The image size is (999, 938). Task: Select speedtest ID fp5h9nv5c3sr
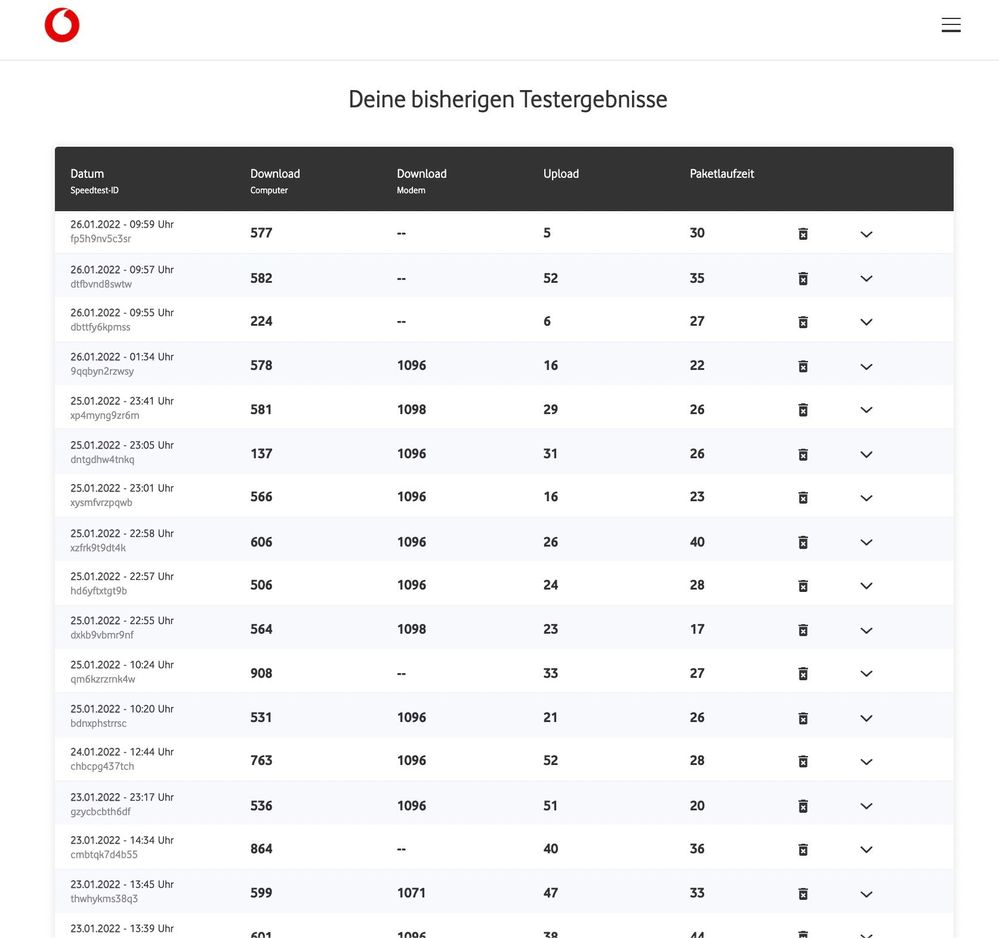click(101, 239)
